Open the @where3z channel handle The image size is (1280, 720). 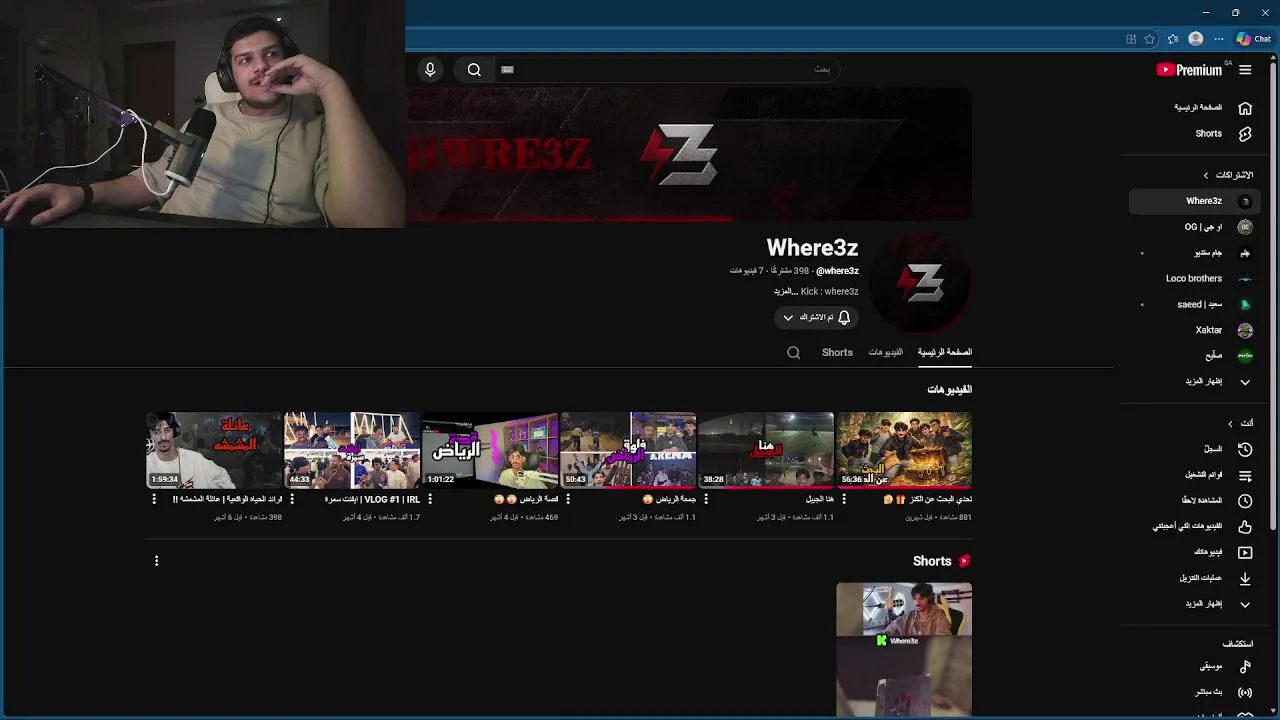pyautogui.click(x=837, y=271)
